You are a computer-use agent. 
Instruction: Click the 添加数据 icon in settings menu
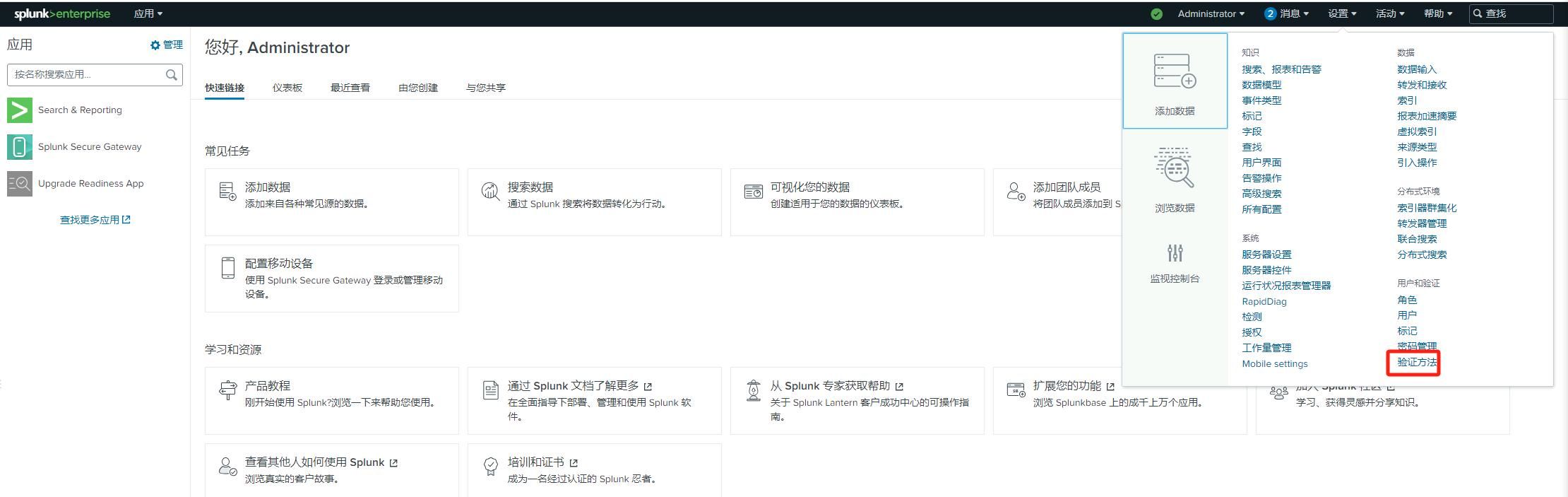[x=1175, y=71]
